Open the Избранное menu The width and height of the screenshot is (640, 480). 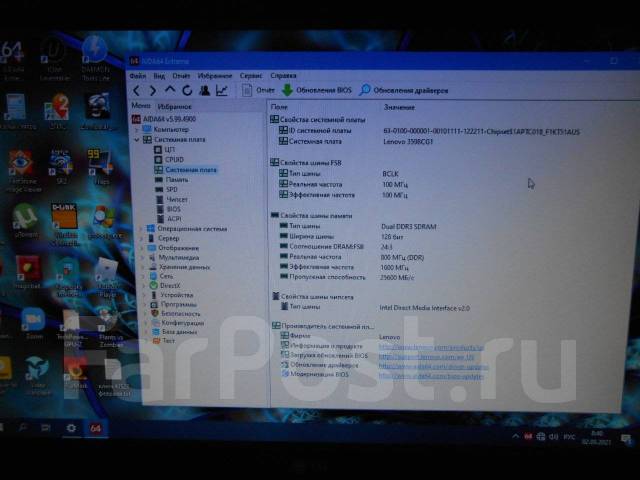click(215, 76)
